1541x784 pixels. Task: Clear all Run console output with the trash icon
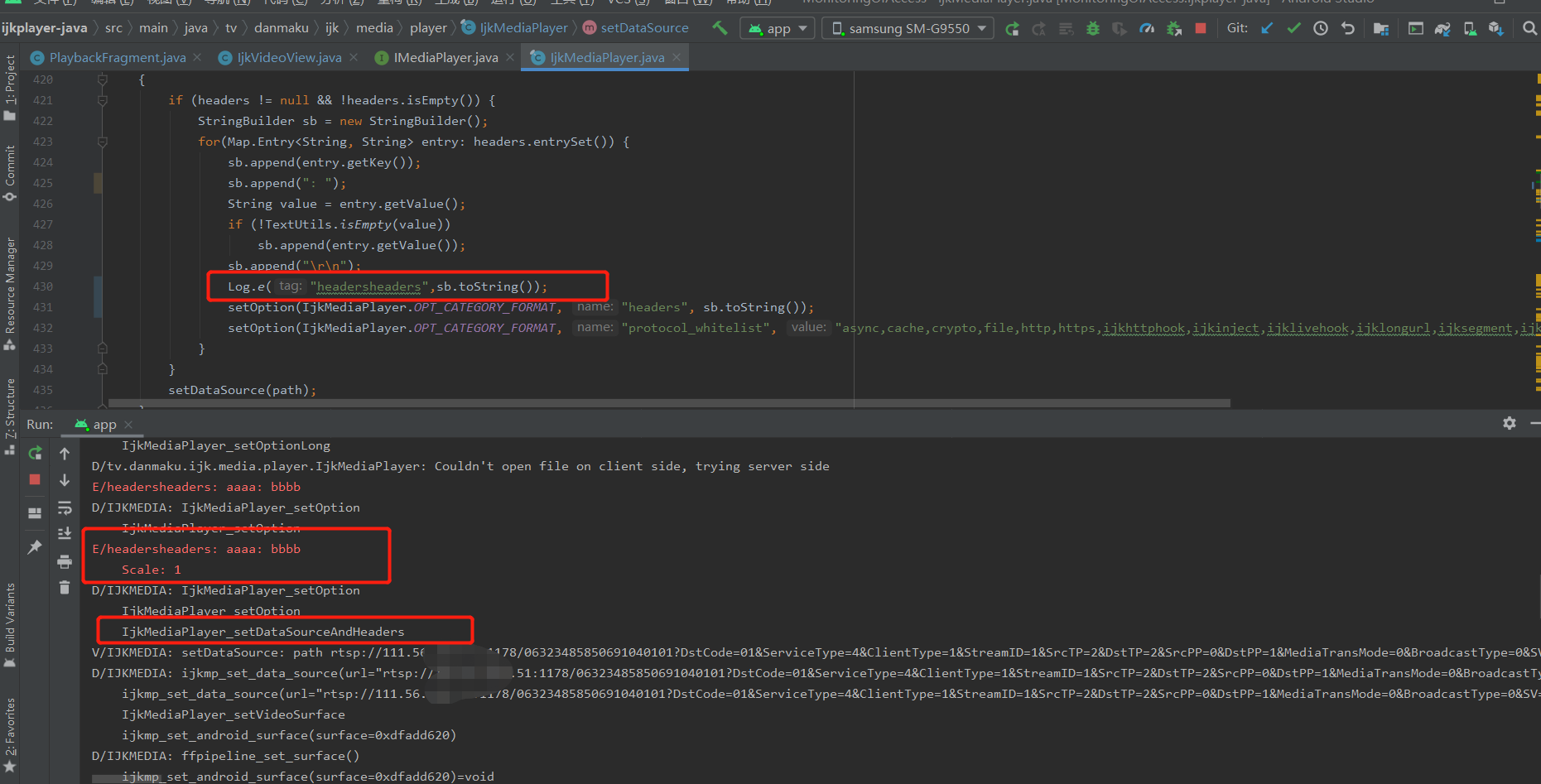click(x=65, y=588)
